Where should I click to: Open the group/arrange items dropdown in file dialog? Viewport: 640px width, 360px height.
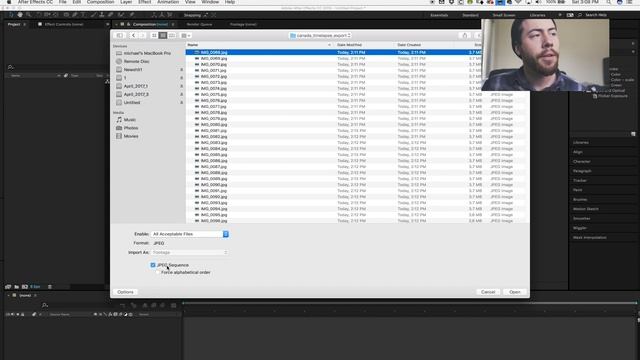(186, 36)
